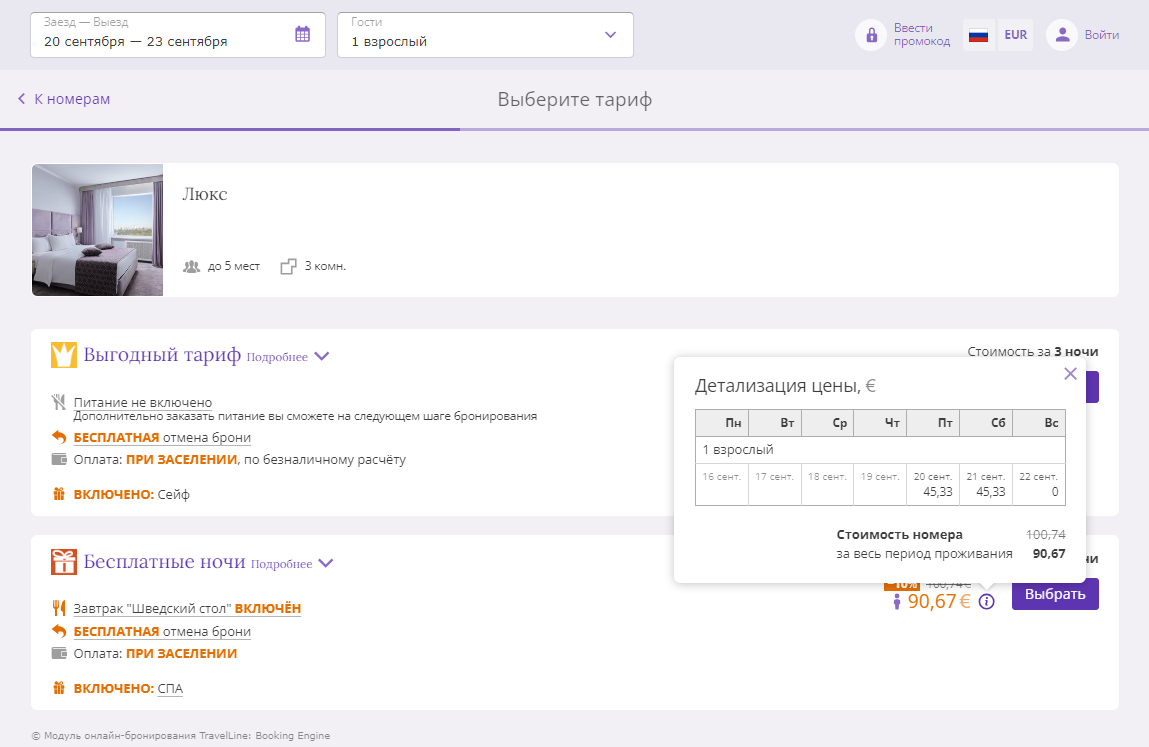Click the ВКЛЮЧЕНО: Сейф text
The height and width of the screenshot is (747, 1149).
[131, 495]
